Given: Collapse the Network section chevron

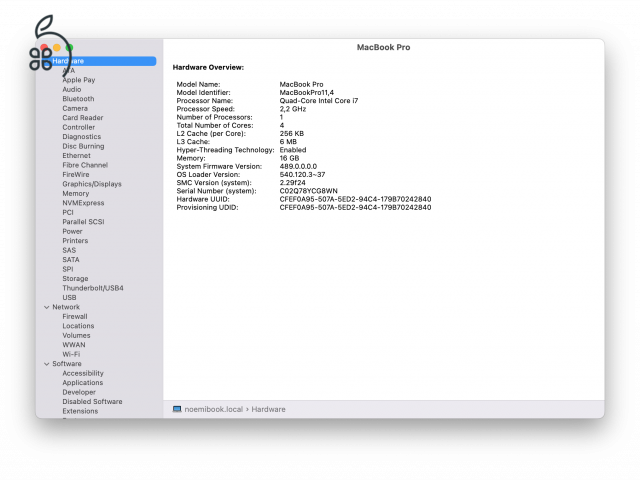Looking at the screenshot, I should tap(46, 307).
